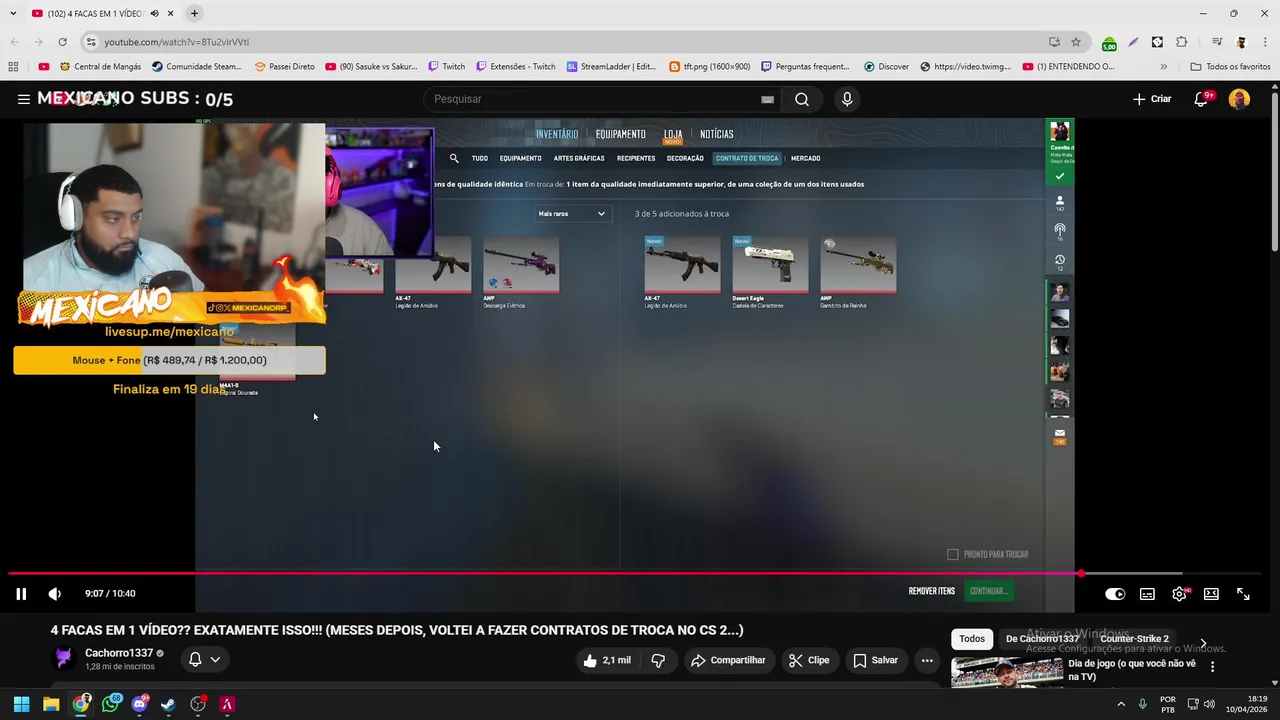Open YouTube notifications bell
This screenshot has height=720, width=1280.
point(1201,99)
